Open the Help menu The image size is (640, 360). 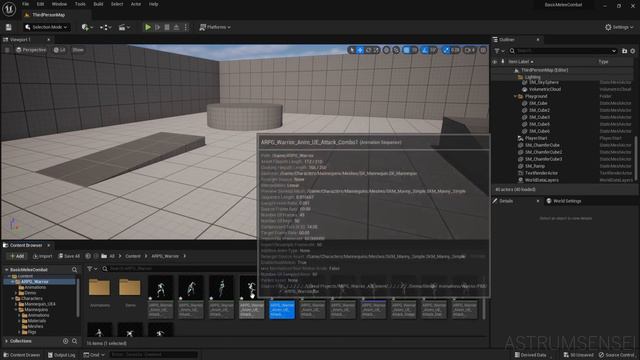pos(153,4)
